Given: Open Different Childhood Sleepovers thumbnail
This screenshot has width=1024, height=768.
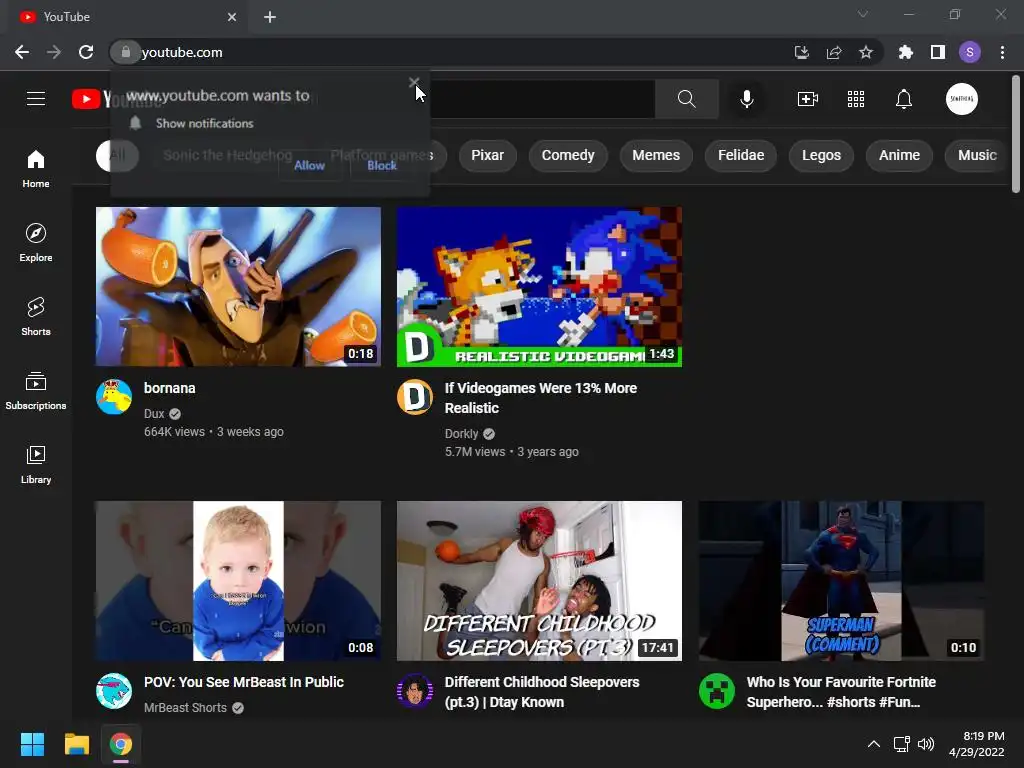Looking at the screenshot, I should coord(539,581).
